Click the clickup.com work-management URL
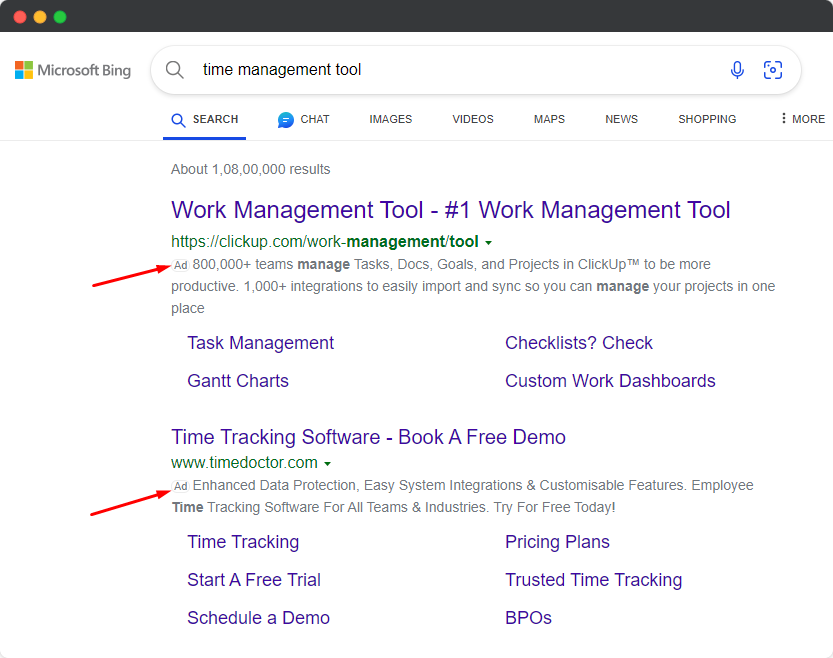Screen dimensions: 833x658 [x=325, y=242]
